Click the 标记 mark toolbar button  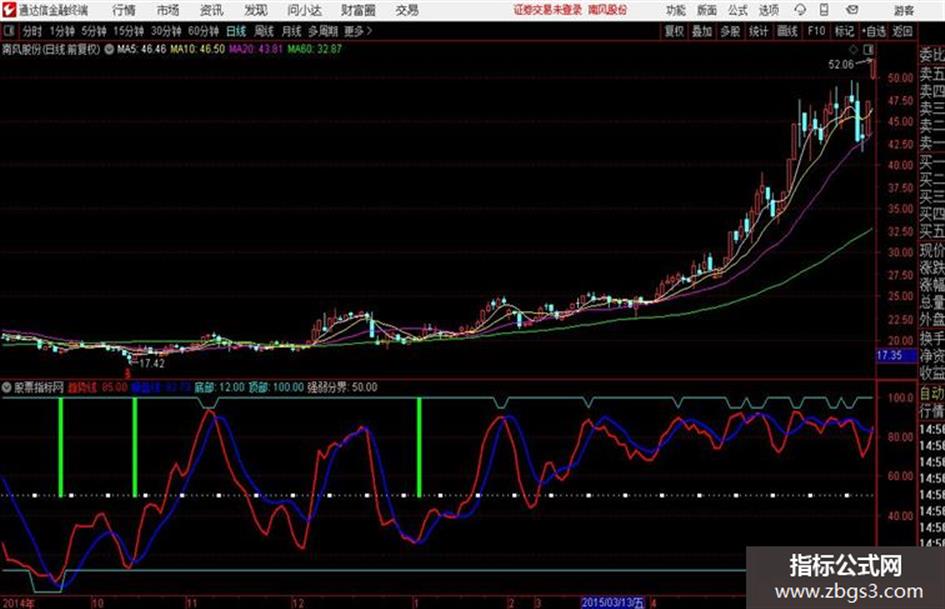tap(844, 31)
